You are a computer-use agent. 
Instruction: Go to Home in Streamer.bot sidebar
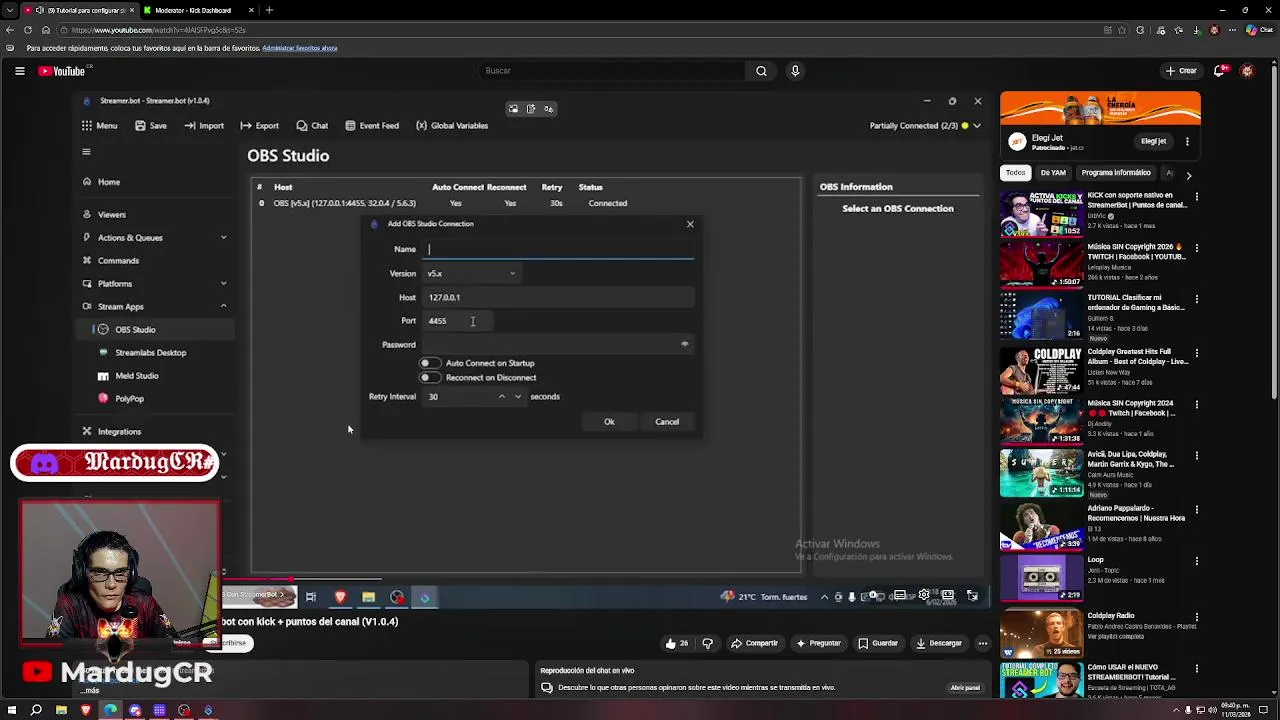coord(109,182)
